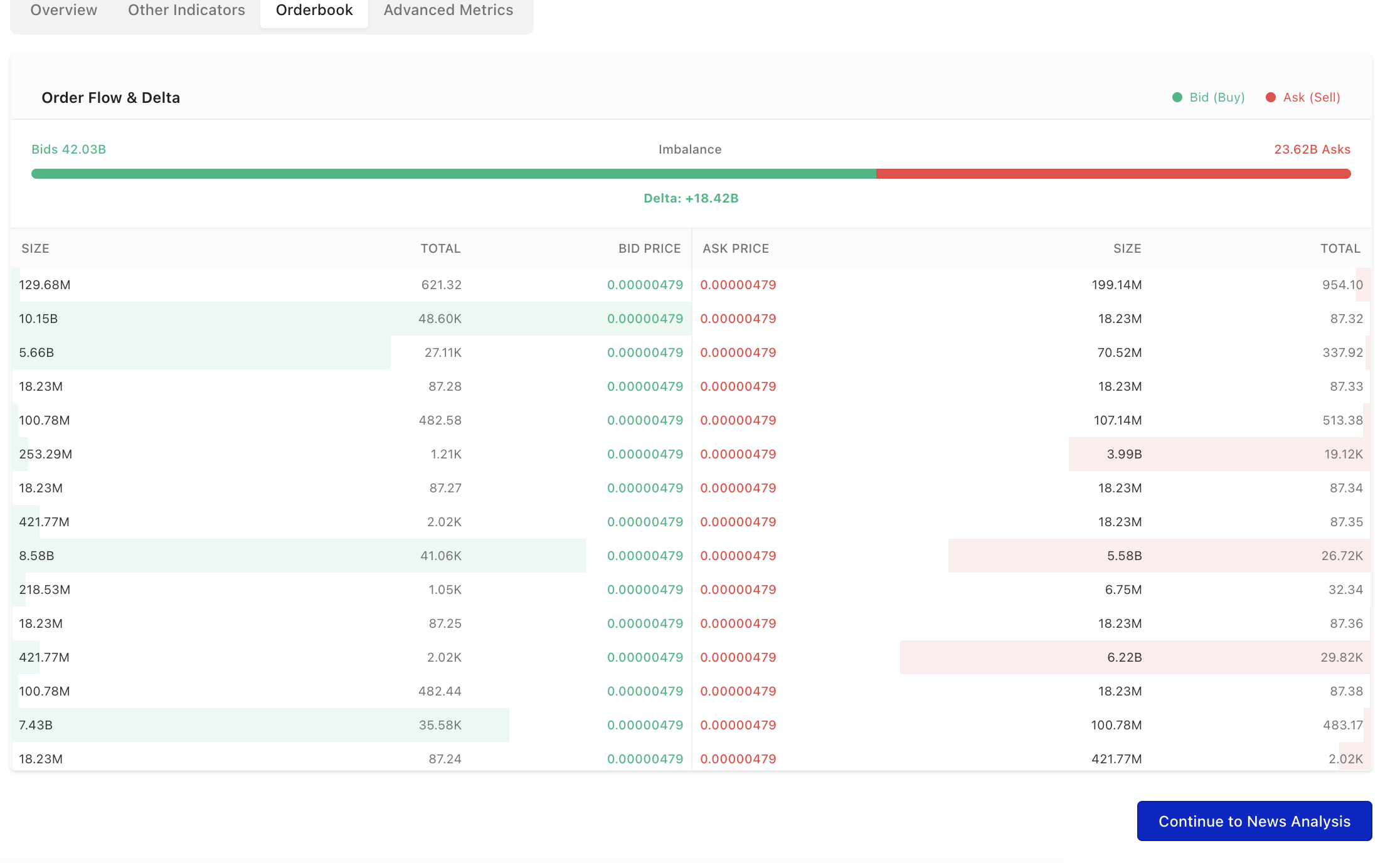This screenshot has height=863, width=1400.
Task: Click the imbalance bar near the green-red boundary
Action: click(876, 173)
